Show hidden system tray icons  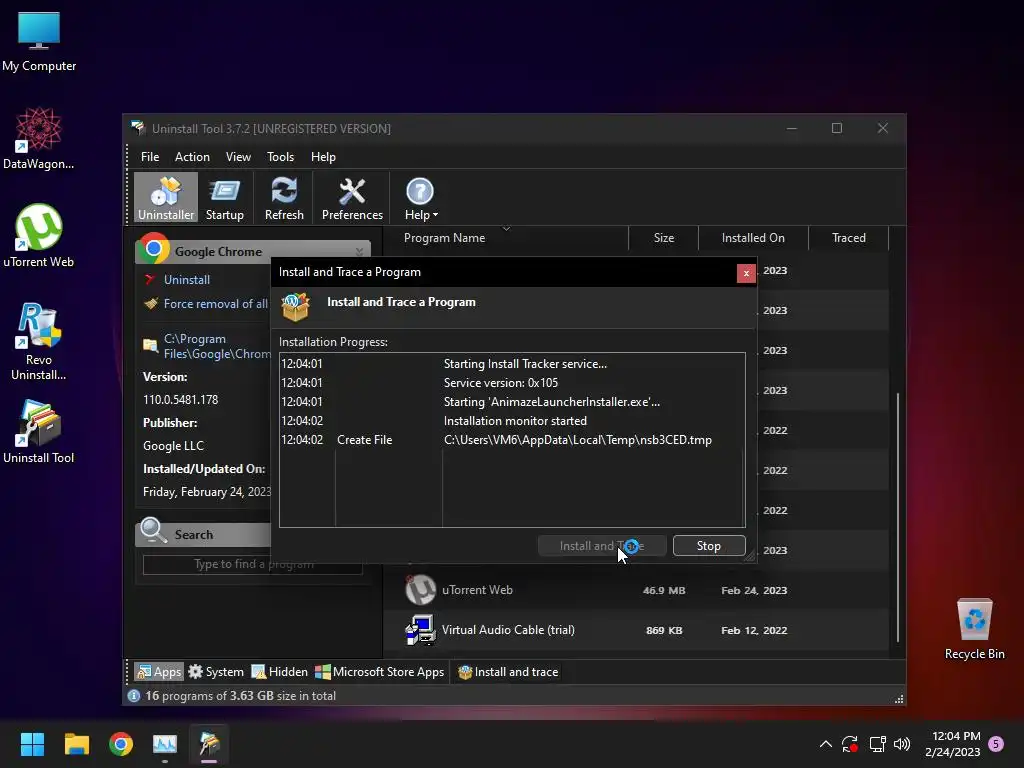coord(825,744)
